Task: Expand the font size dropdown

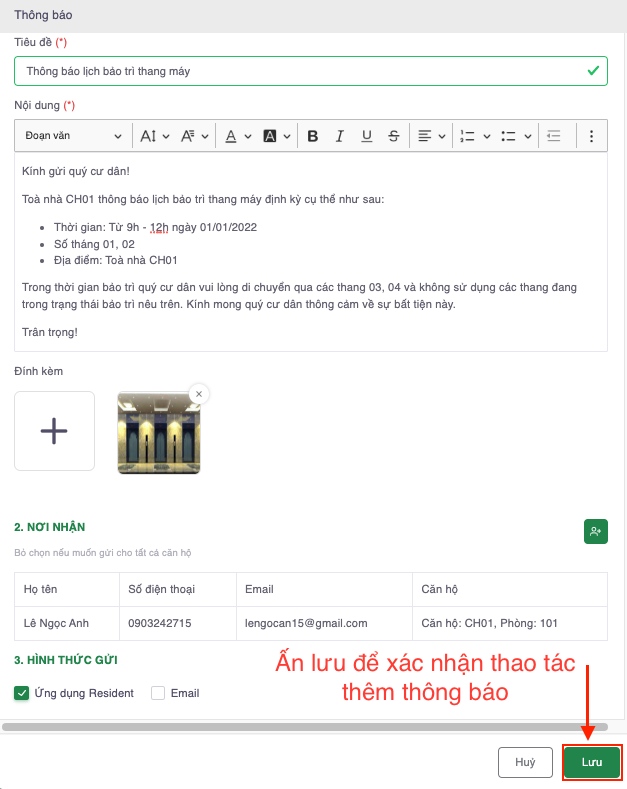Action: [155, 136]
